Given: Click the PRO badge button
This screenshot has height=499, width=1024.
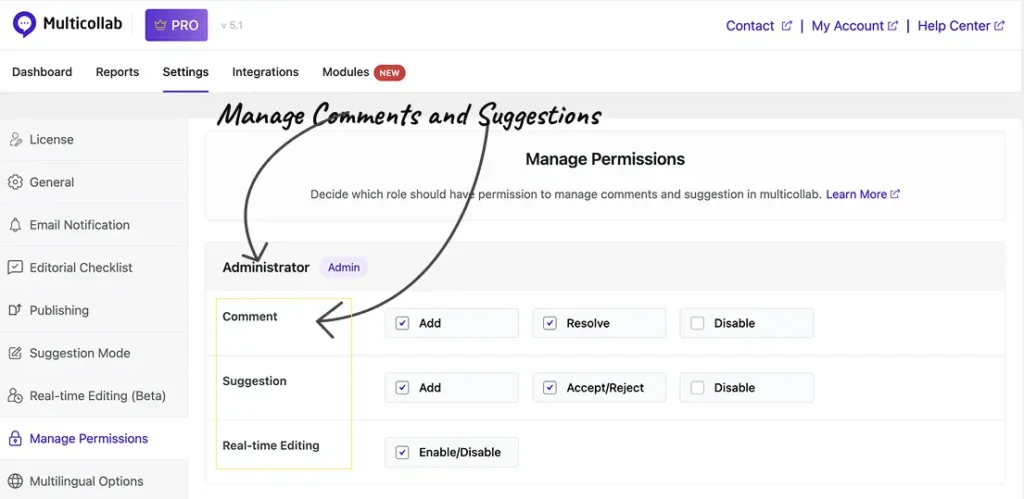Looking at the screenshot, I should click(x=176, y=25).
